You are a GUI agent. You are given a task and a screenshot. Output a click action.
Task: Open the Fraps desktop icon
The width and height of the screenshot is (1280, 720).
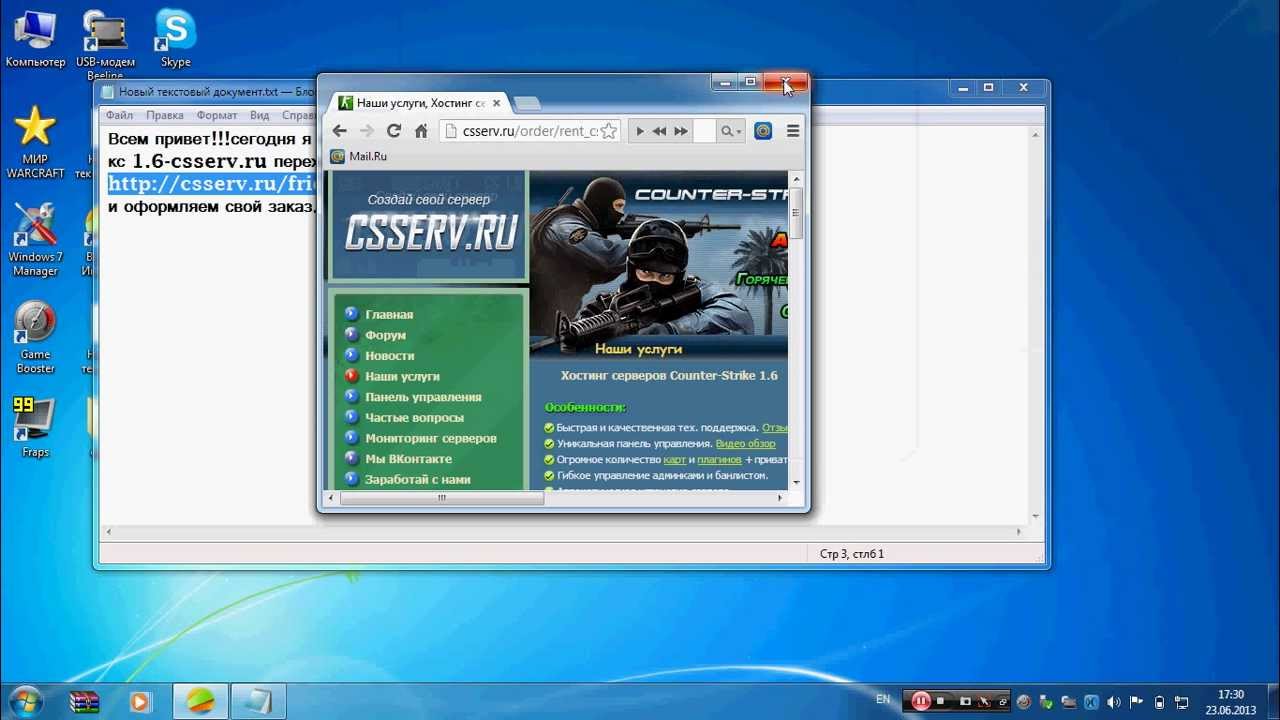point(35,428)
